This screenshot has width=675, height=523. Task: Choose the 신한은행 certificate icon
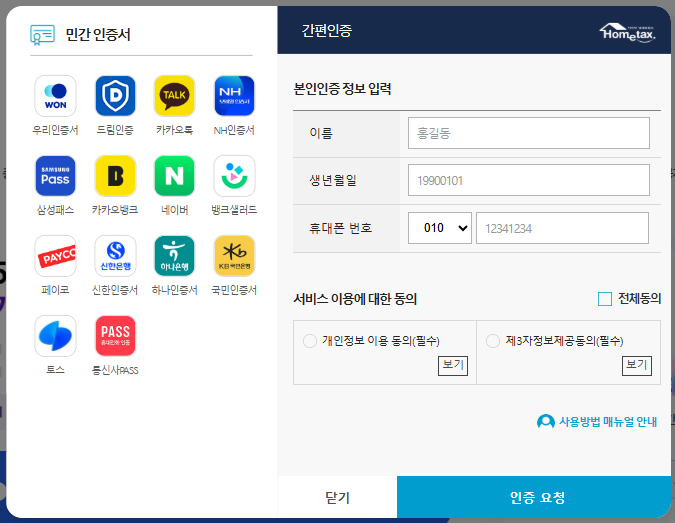point(115,256)
